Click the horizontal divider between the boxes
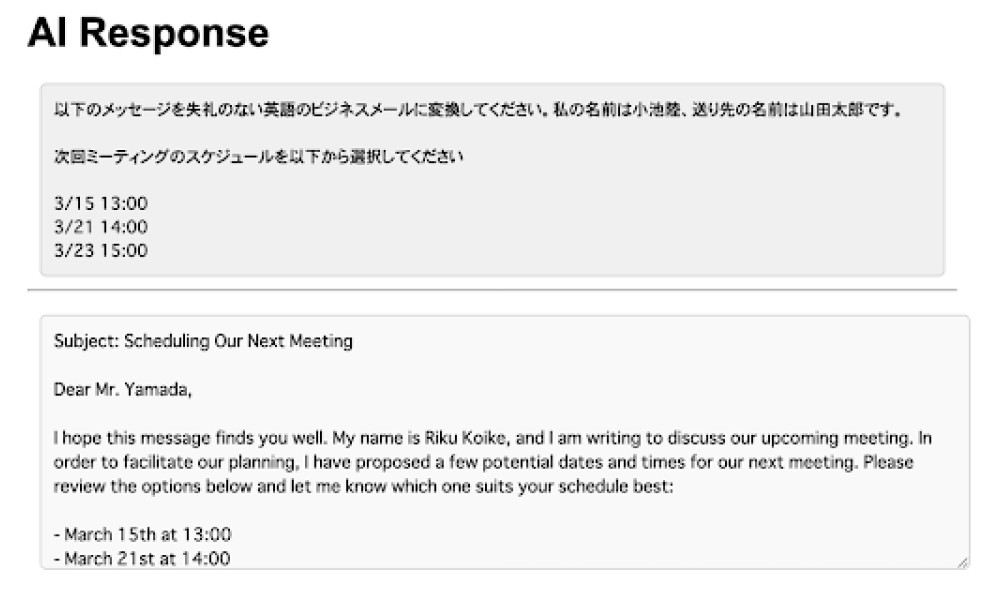1000x600 pixels. tap(492, 290)
